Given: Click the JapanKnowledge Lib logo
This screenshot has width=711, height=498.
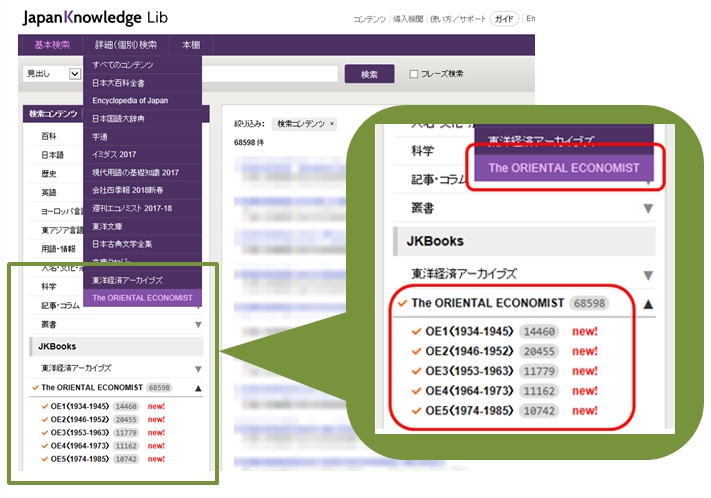Looking at the screenshot, I should [95, 18].
